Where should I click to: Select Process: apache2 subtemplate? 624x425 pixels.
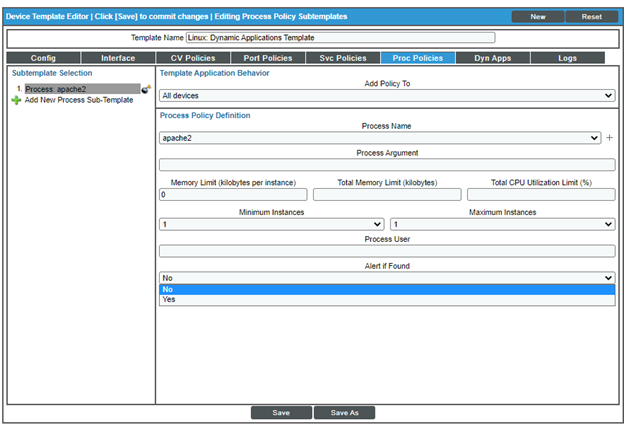[82, 89]
